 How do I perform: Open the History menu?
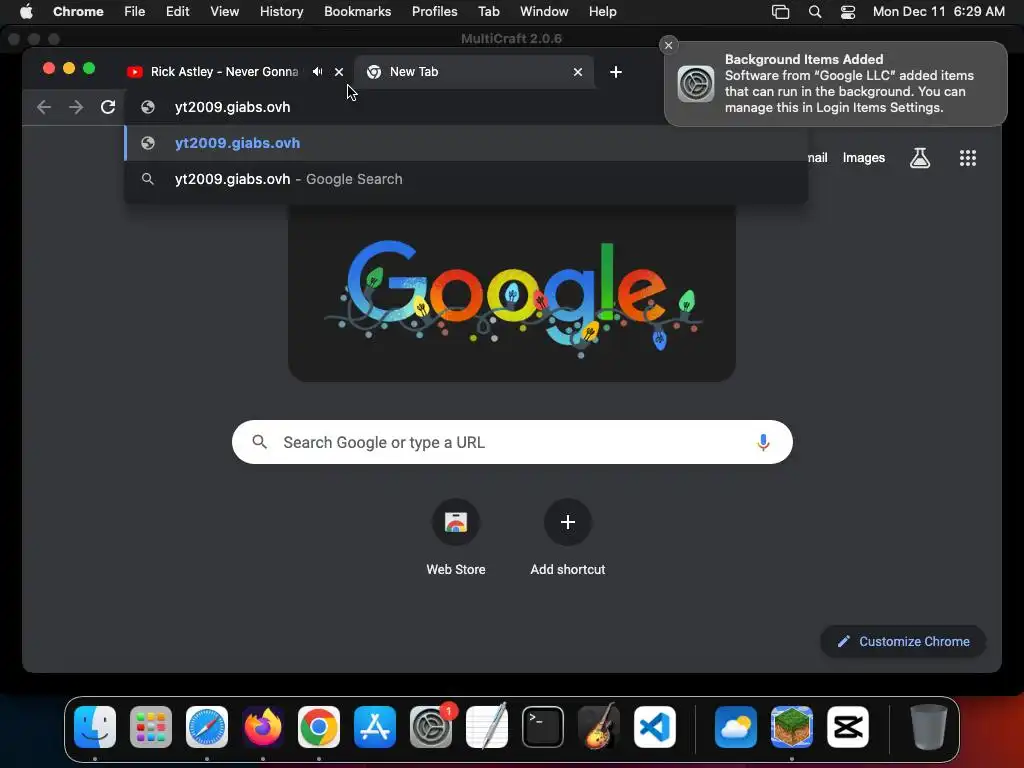[281, 11]
